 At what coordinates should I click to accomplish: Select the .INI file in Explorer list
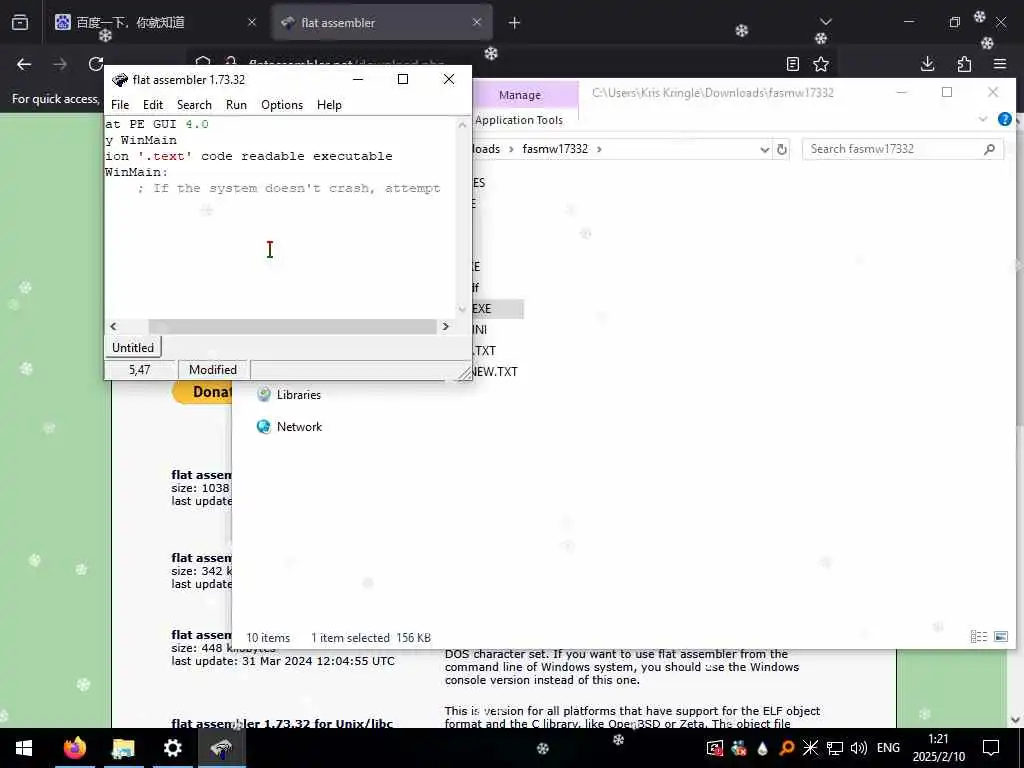click(480, 330)
